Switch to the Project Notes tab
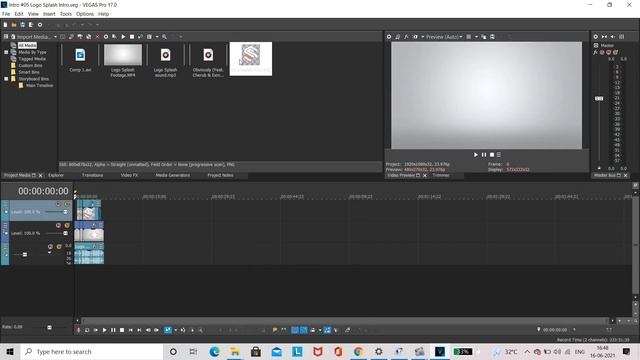 click(x=220, y=175)
